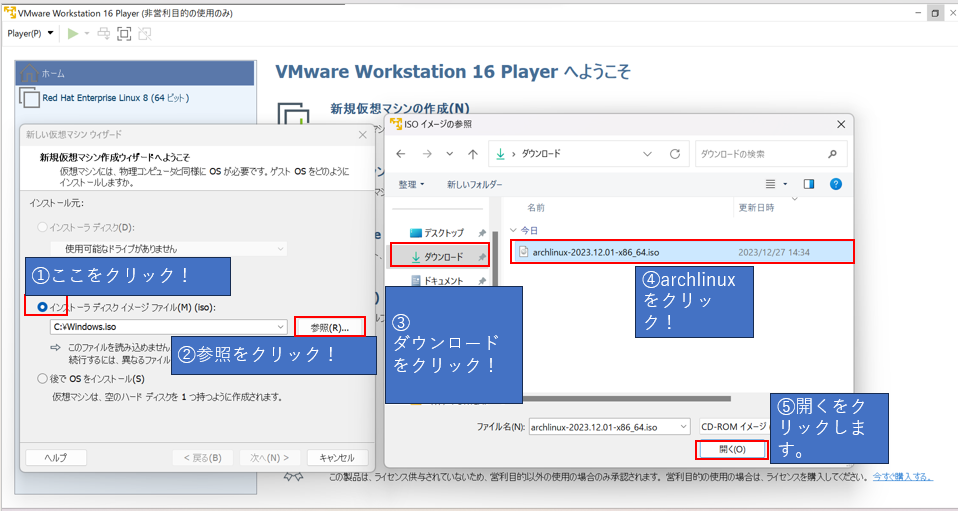The width and height of the screenshot is (958, 511).
Task: Expand the file name combo dropdown
Action: click(684, 427)
